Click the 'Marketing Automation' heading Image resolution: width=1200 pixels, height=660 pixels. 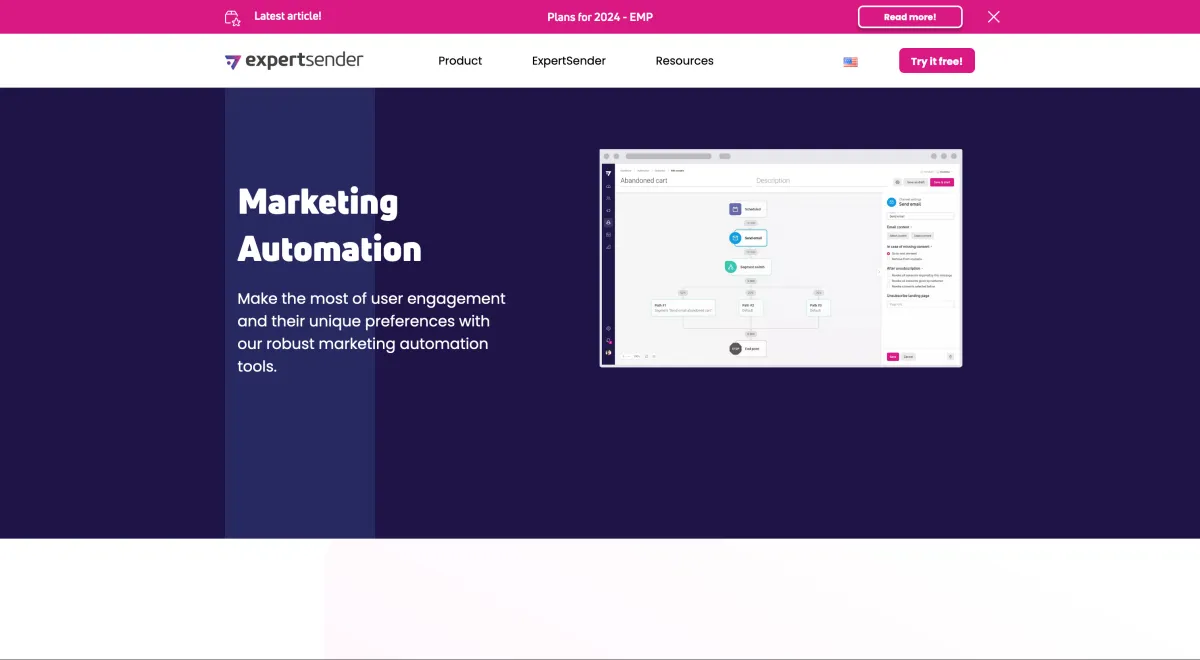(330, 225)
